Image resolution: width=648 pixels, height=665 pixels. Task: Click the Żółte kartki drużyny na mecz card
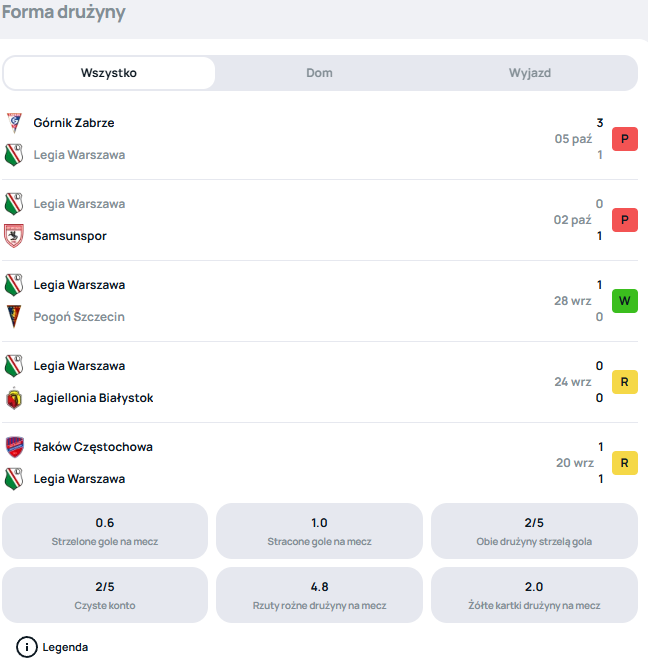pos(534,595)
